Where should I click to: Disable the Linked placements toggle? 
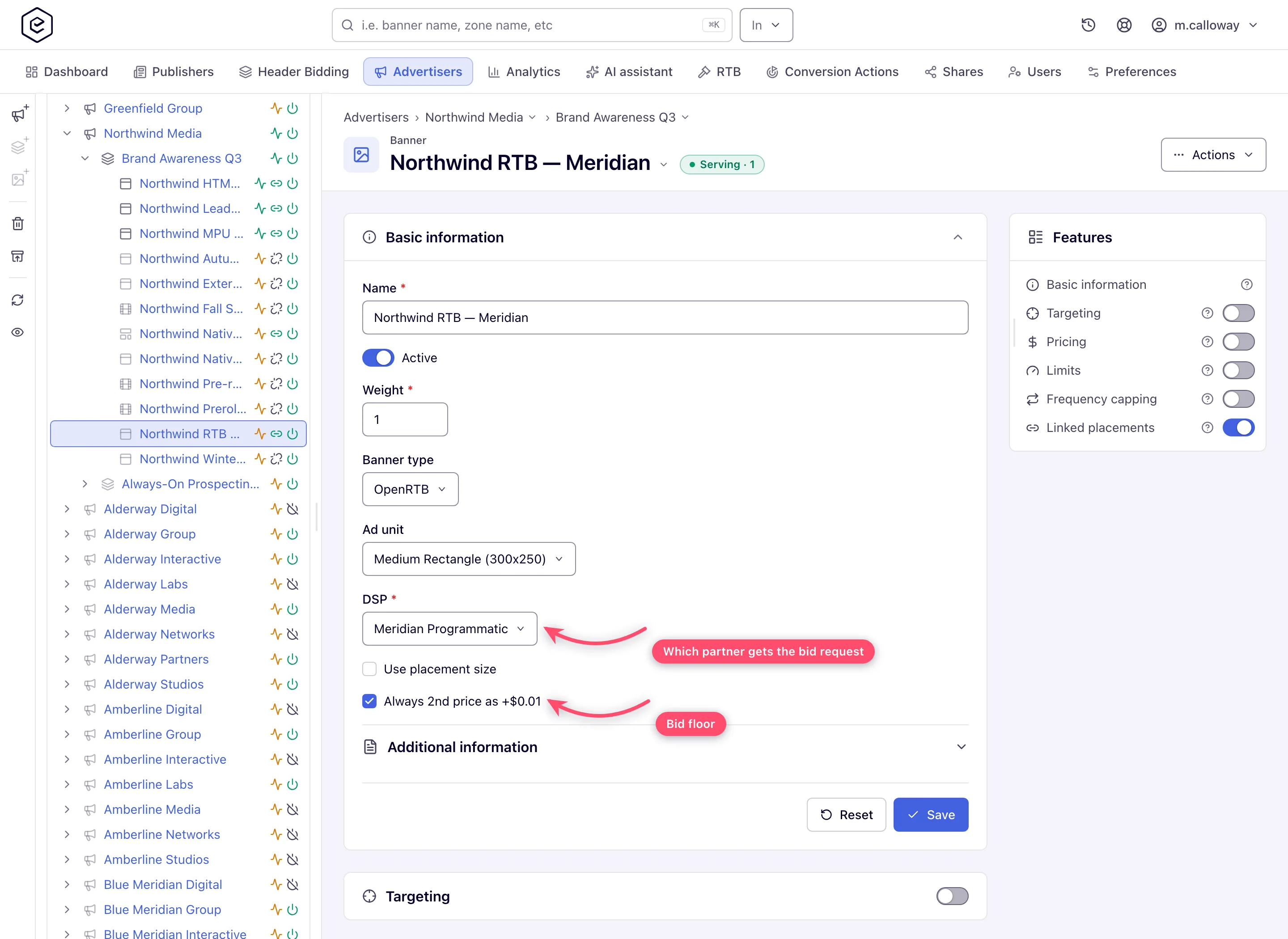click(1238, 427)
